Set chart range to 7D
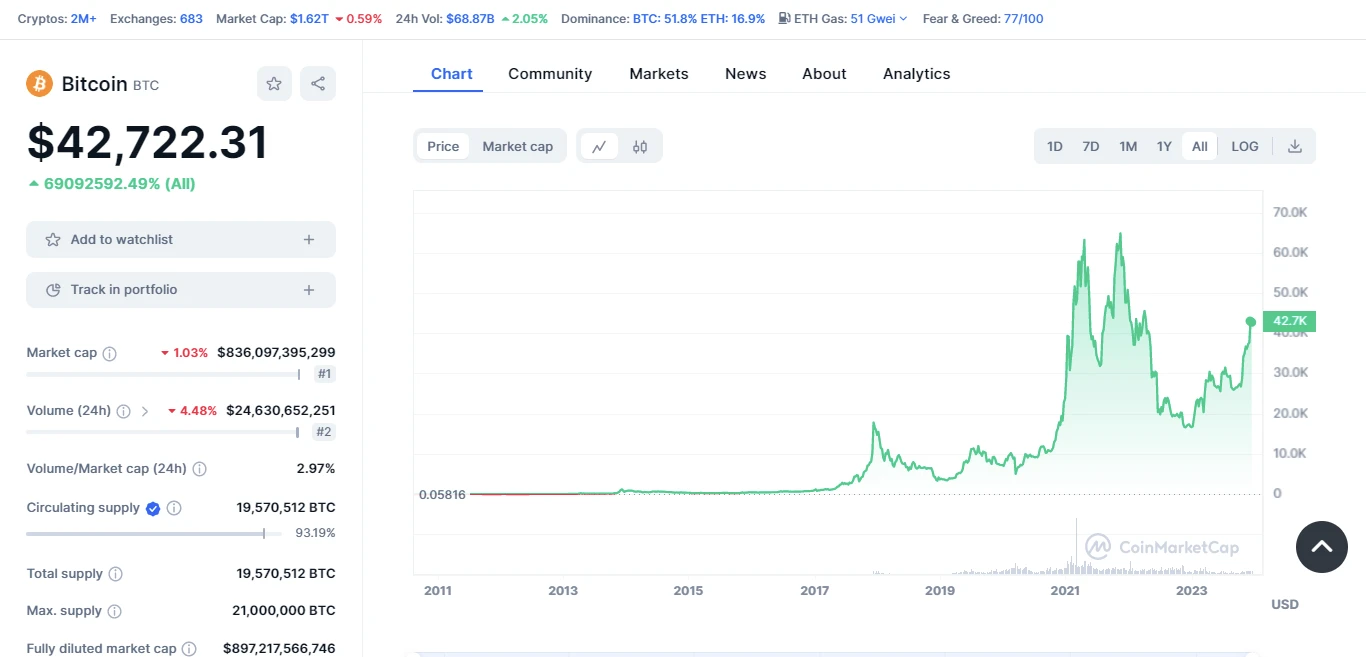 tap(1091, 146)
